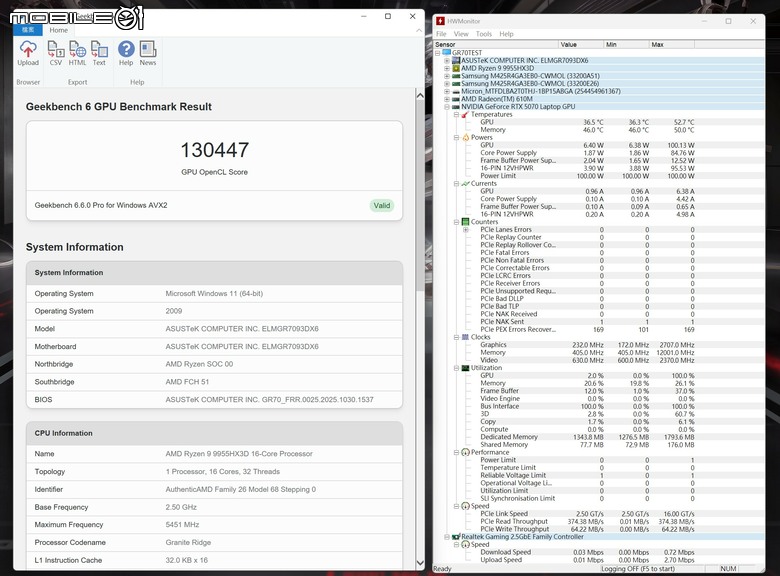Image resolution: width=780 pixels, height=576 pixels.
Task: Click the Clocks icon
Action: pyautogui.click(x=465, y=337)
